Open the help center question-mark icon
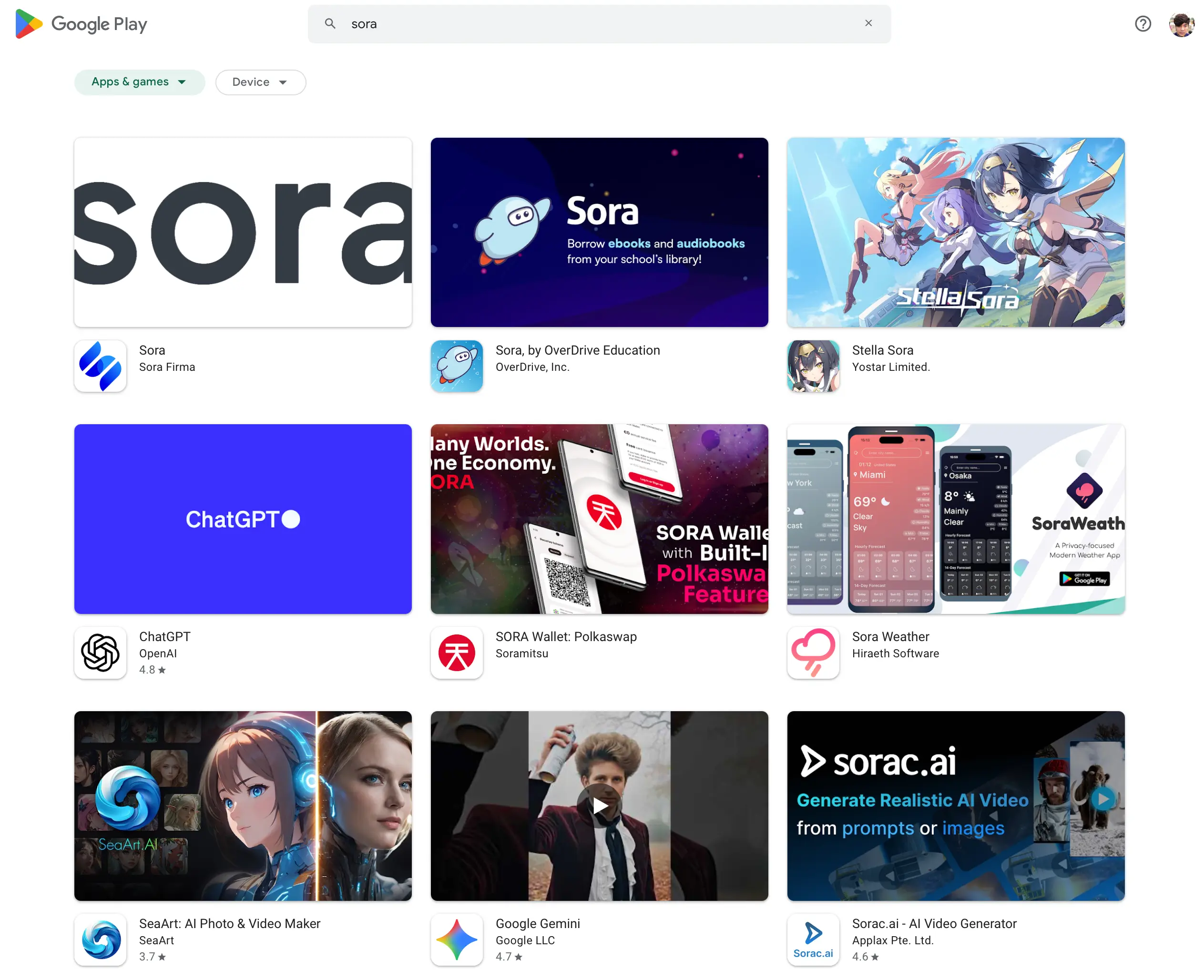The height and width of the screenshot is (980, 1204). click(x=1142, y=24)
